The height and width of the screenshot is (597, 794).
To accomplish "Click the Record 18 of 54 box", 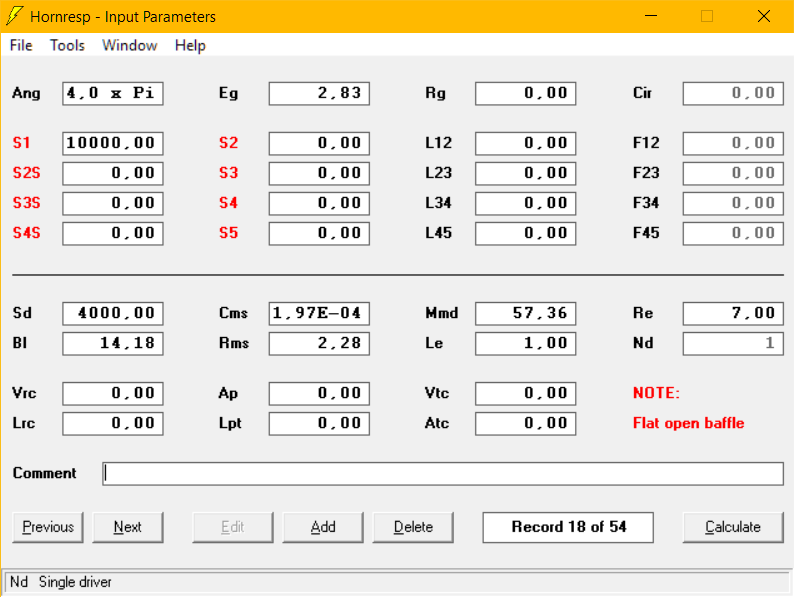I will (x=568, y=527).
